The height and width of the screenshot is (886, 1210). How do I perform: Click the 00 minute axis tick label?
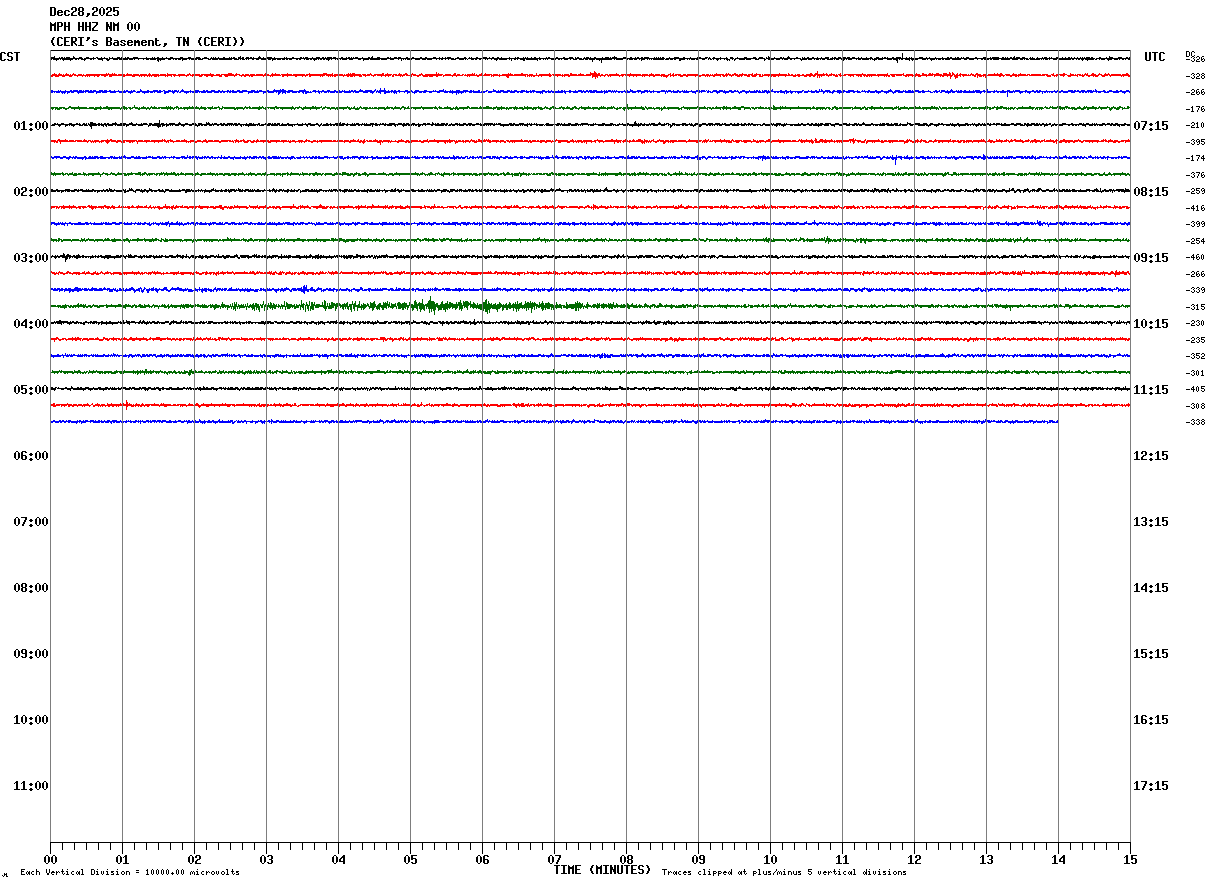[x=50, y=860]
